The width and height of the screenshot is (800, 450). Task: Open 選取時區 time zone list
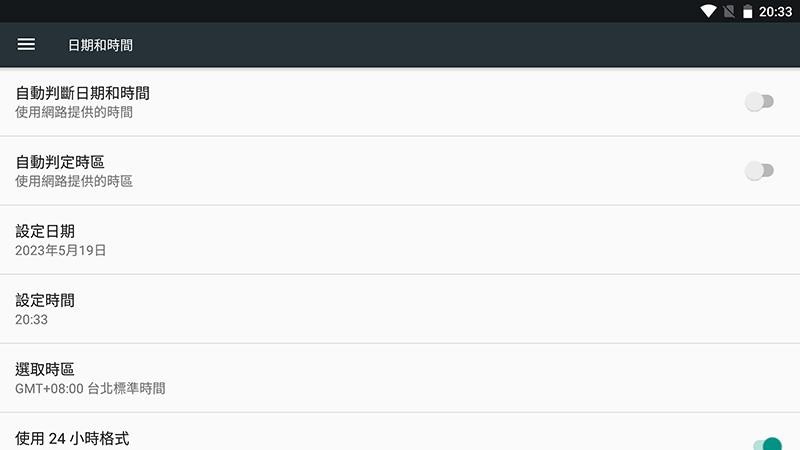tap(400, 378)
